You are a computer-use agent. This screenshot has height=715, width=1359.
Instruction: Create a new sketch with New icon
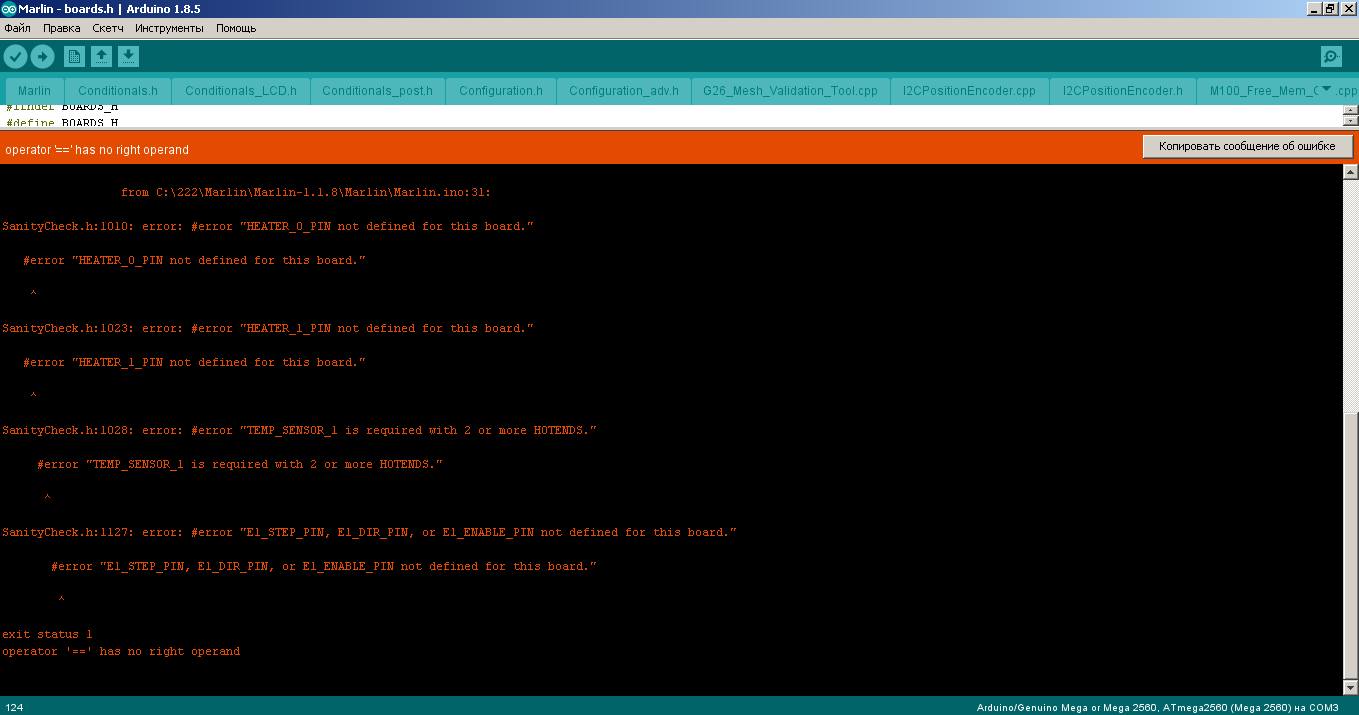click(74, 57)
